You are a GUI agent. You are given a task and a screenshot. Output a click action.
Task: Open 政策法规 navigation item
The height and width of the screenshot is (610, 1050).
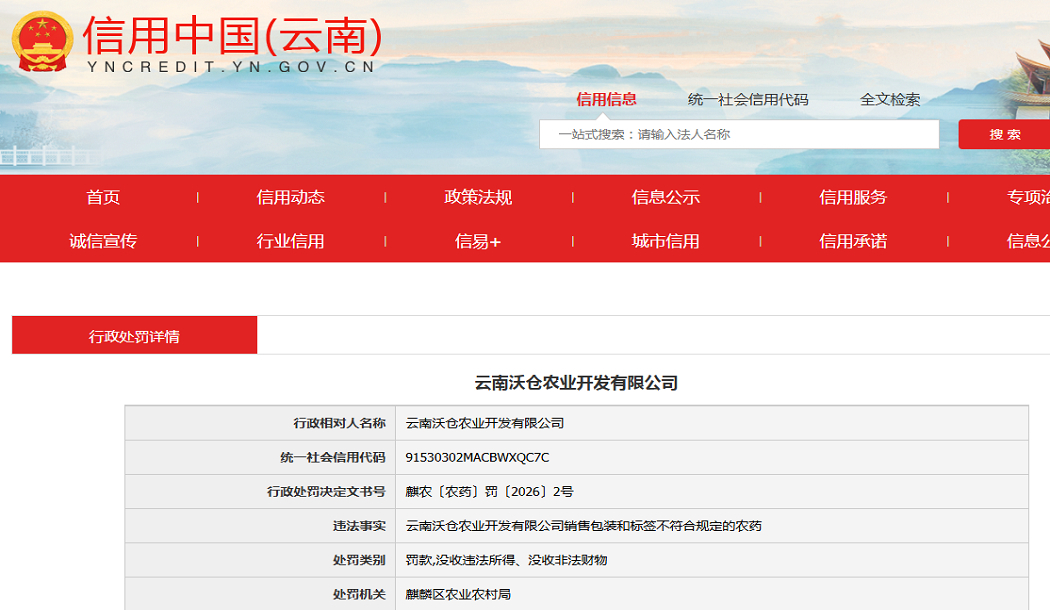coord(478,197)
